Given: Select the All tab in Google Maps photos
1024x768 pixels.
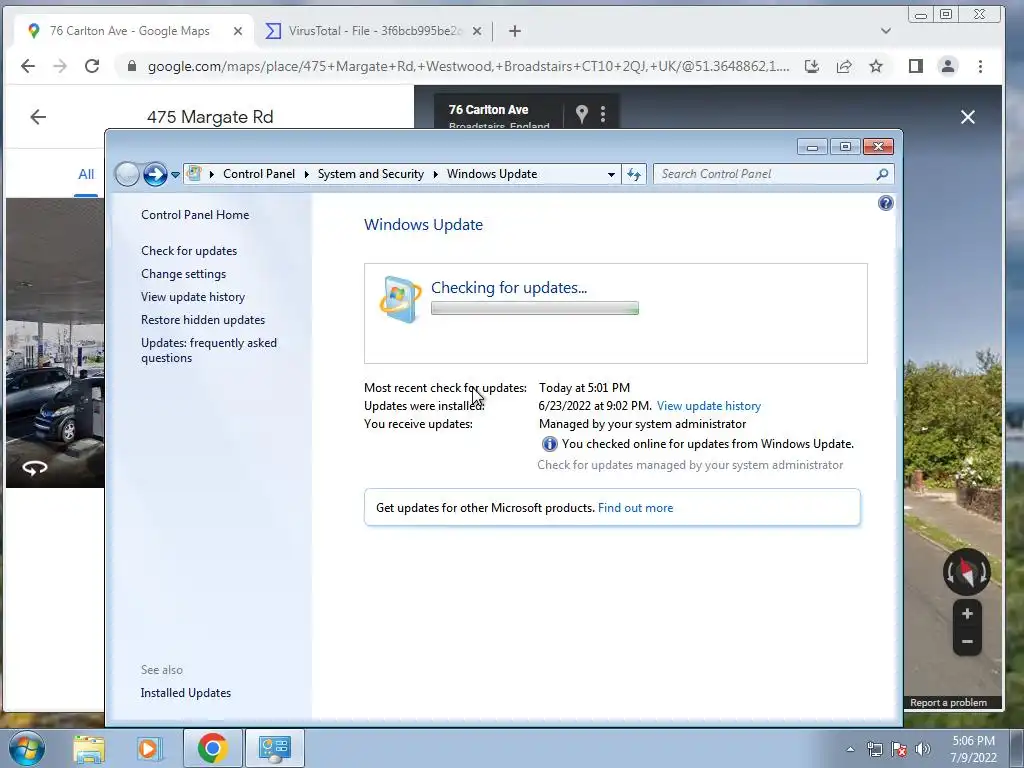Looking at the screenshot, I should point(86,174).
